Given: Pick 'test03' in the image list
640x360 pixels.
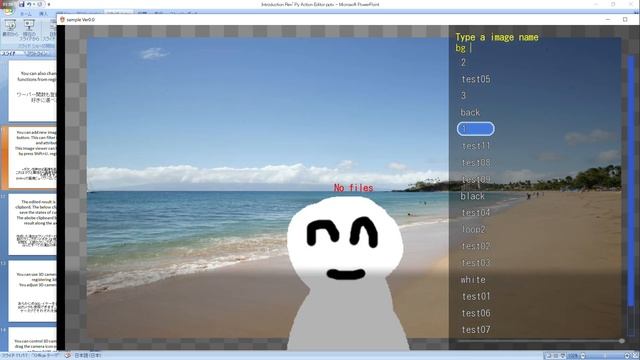Looking at the screenshot, I should click(476, 263).
